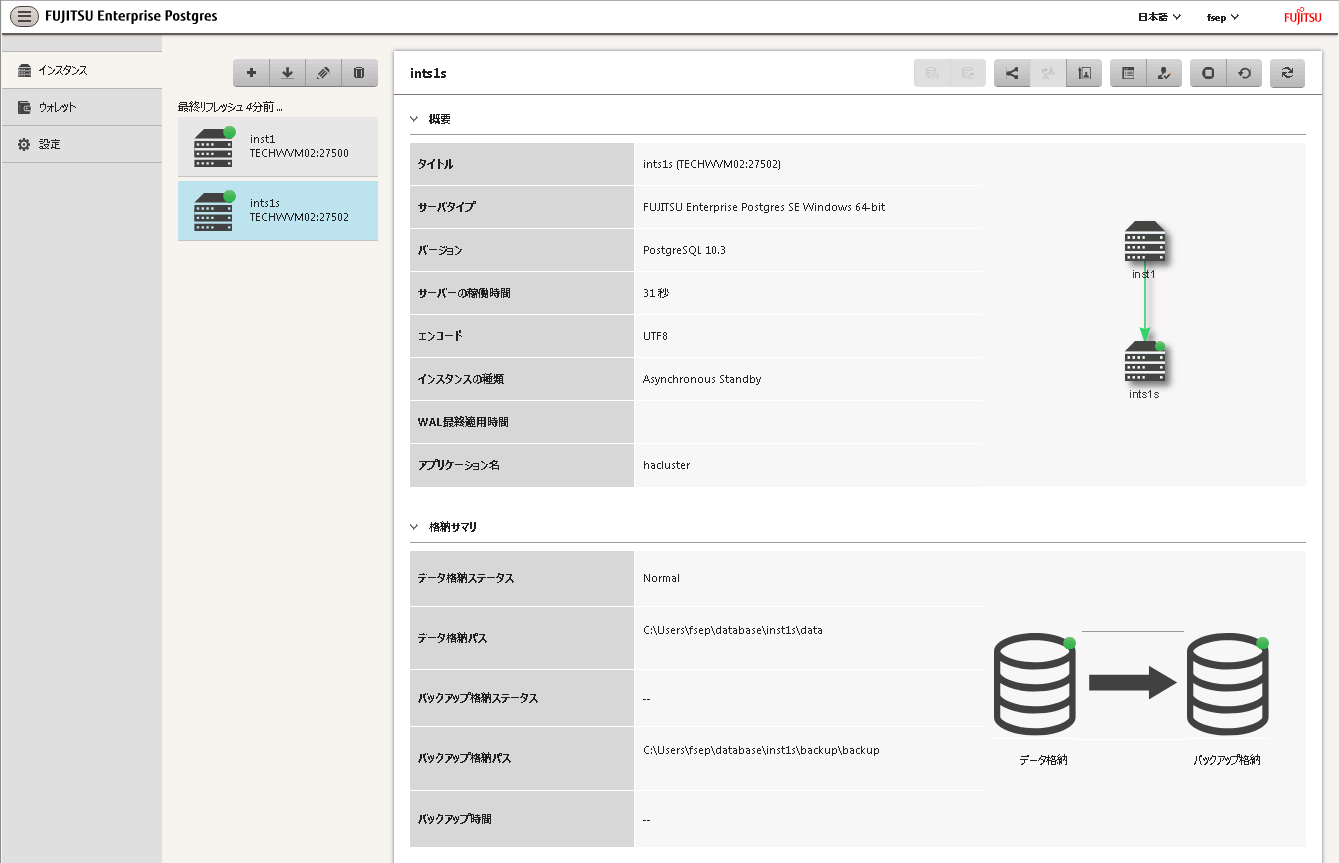The width and height of the screenshot is (1339, 863).
Task: Open the 日本語 language dropdown
Action: [x=1160, y=17]
